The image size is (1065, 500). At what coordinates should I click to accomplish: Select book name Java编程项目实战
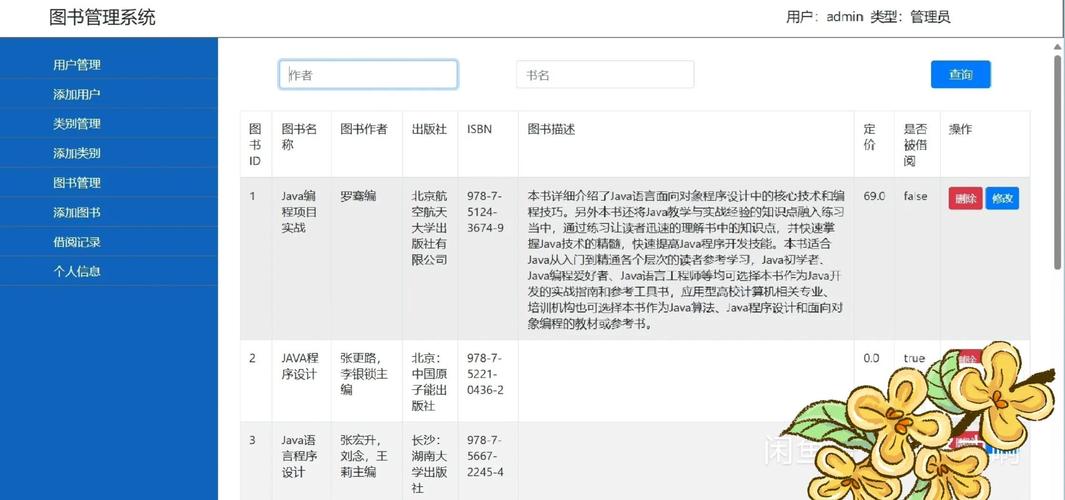[x=300, y=212]
